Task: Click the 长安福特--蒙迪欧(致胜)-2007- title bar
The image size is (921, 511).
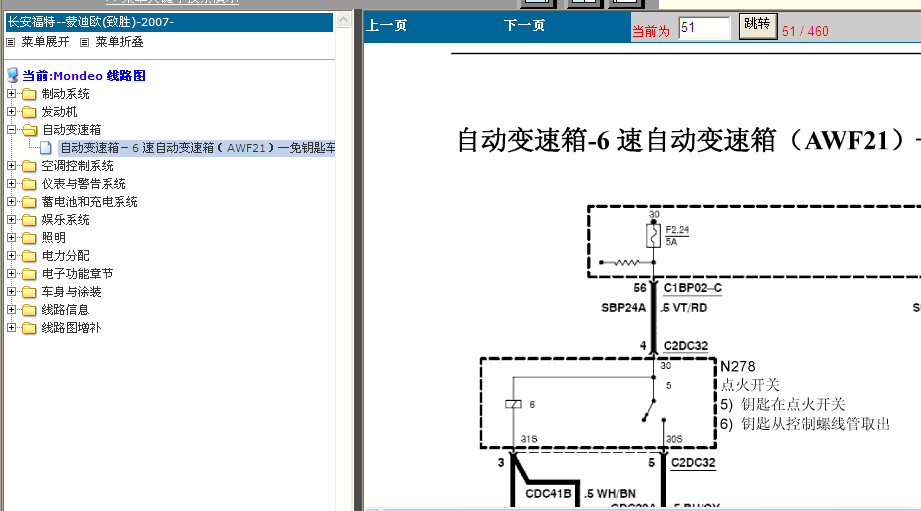Action: tap(169, 22)
